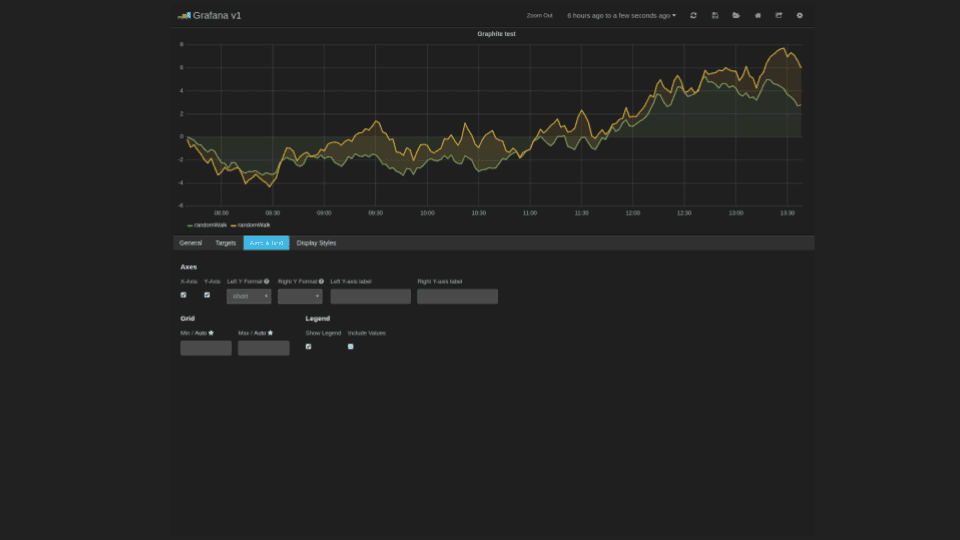Click the help icon beside Left Y Format
This screenshot has height=540, width=960.
(x=267, y=282)
